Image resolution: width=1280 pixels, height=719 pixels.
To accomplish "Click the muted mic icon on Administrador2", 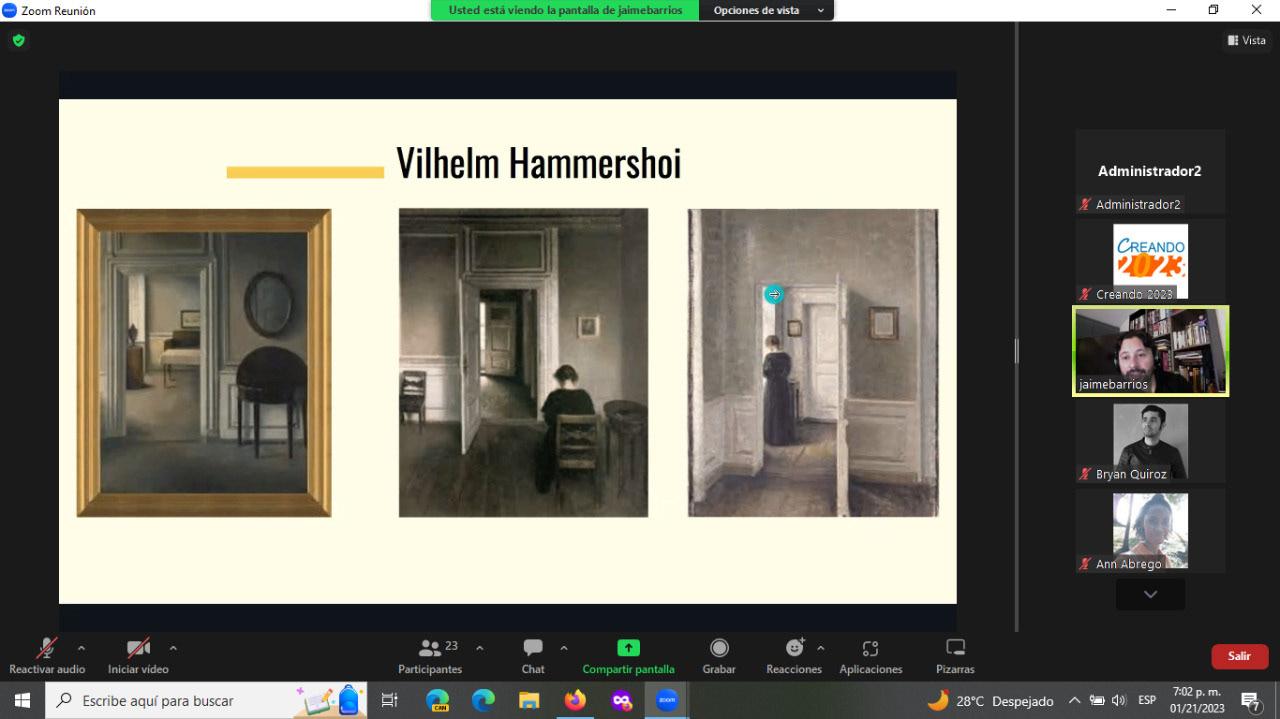I will pyautogui.click(x=1085, y=204).
